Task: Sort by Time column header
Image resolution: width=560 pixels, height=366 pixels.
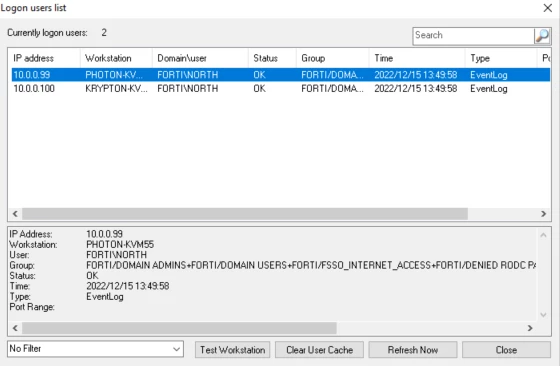Action: click(417, 58)
